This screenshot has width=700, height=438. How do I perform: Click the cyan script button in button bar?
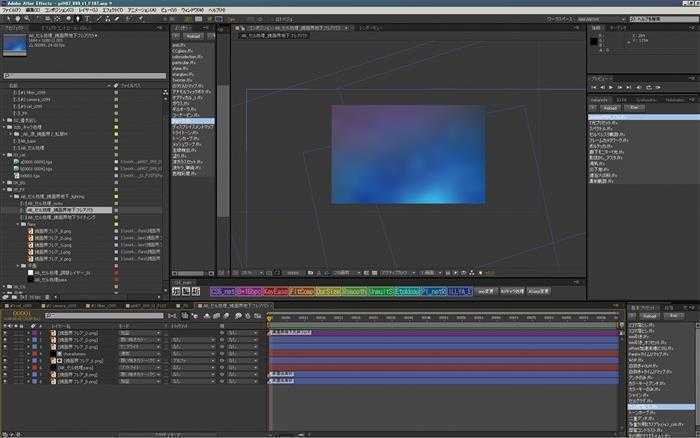tap(408, 292)
